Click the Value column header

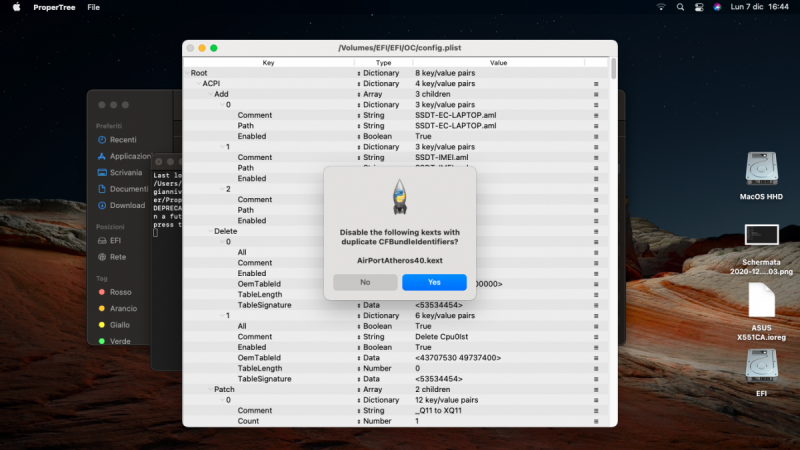tap(498, 63)
